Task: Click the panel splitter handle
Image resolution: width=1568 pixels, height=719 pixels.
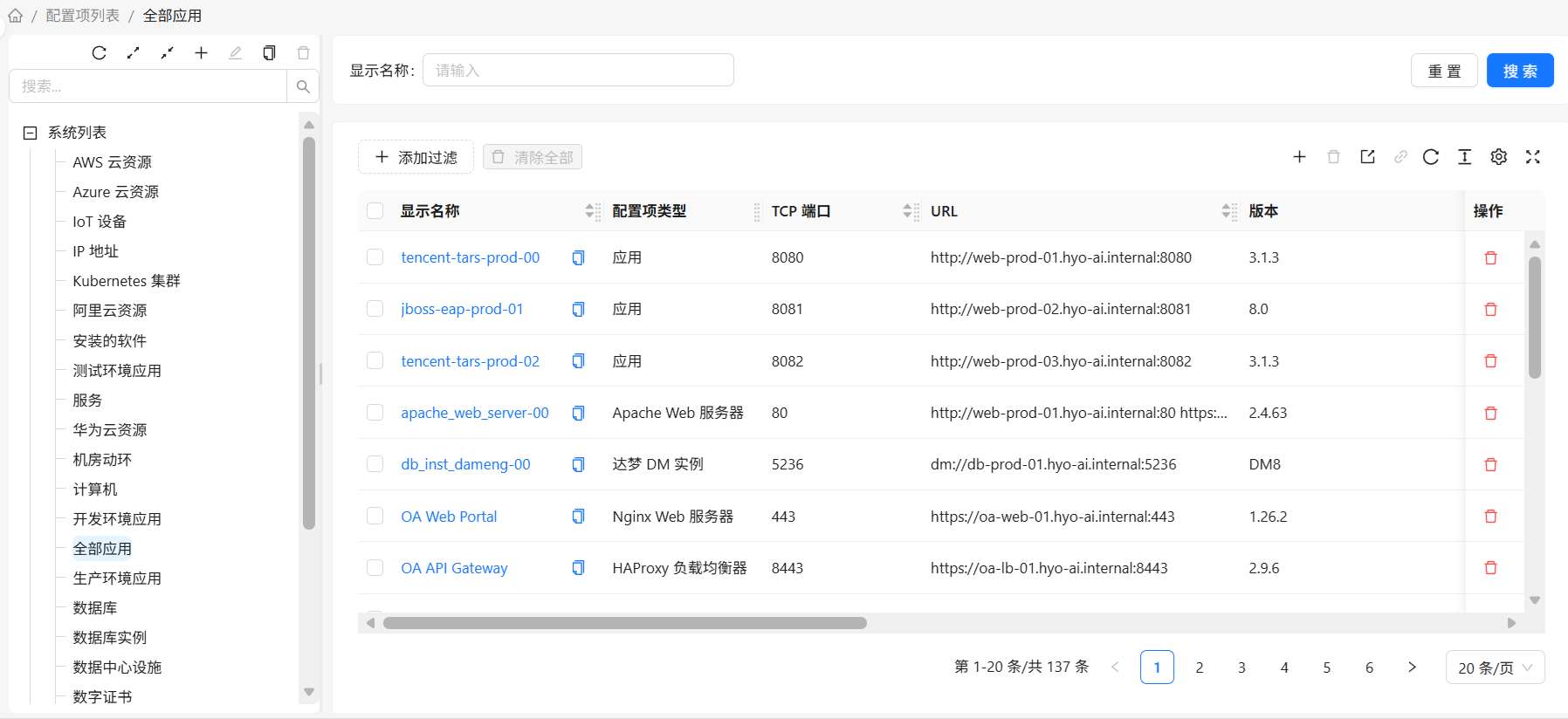Action: point(321,373)
